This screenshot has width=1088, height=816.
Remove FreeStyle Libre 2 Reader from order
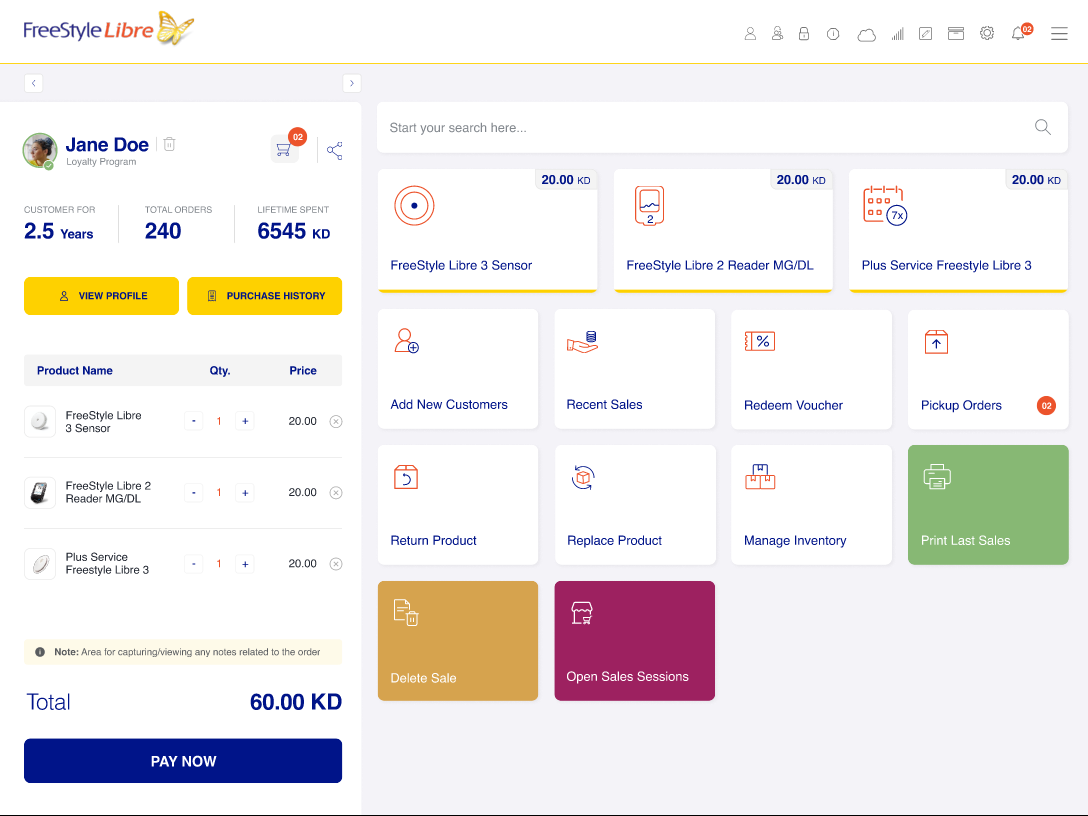coord(336,493)
